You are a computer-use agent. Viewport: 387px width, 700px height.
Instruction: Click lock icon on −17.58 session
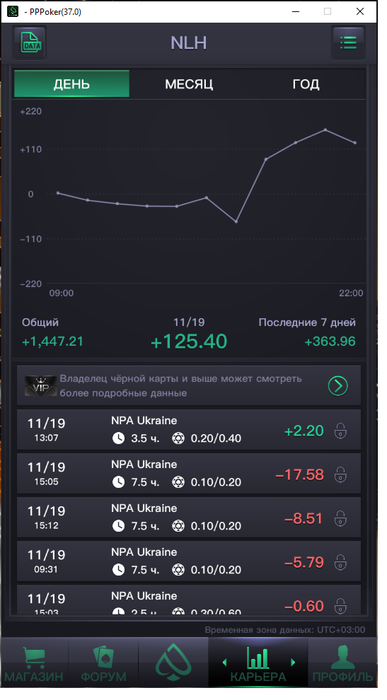[x=341, y=475]
